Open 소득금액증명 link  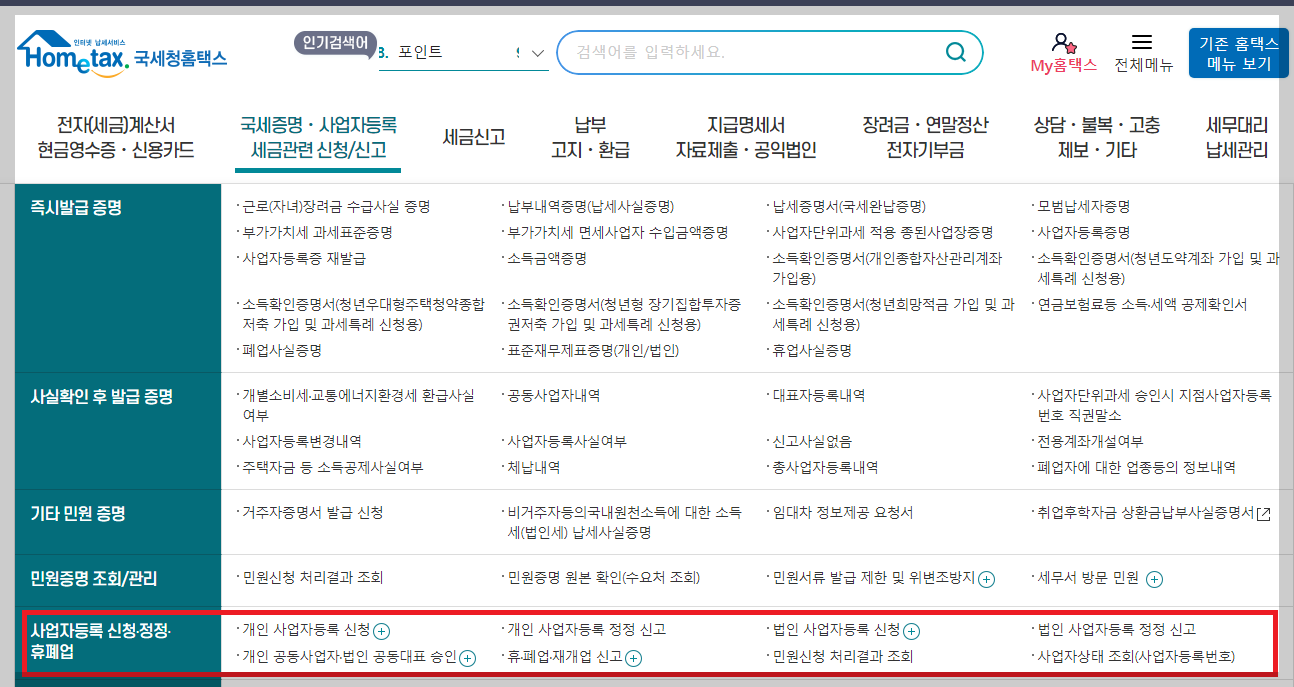coord(546,258)
